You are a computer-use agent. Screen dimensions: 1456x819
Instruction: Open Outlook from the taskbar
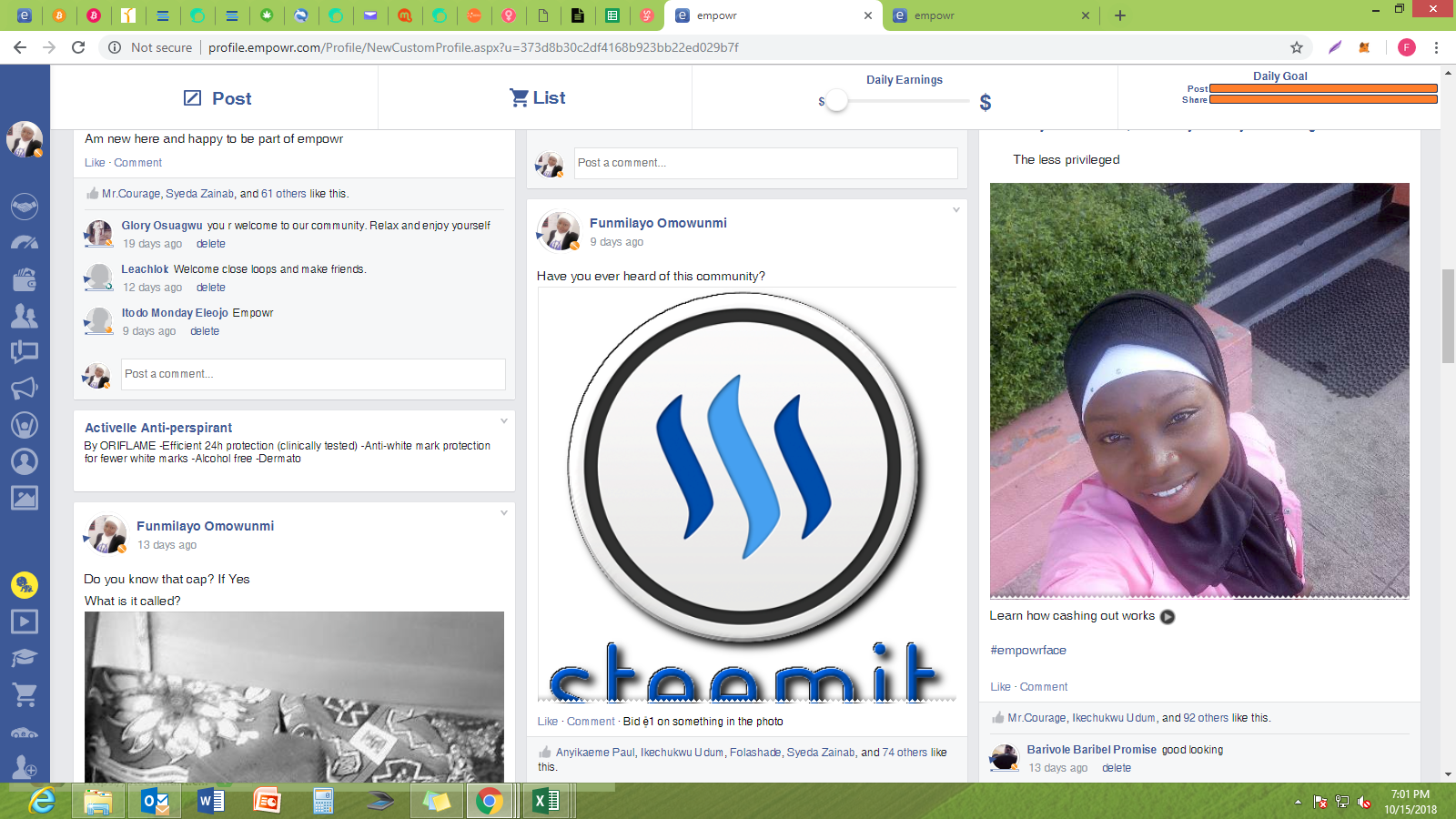pyautogui.click(x=155, y=801)
